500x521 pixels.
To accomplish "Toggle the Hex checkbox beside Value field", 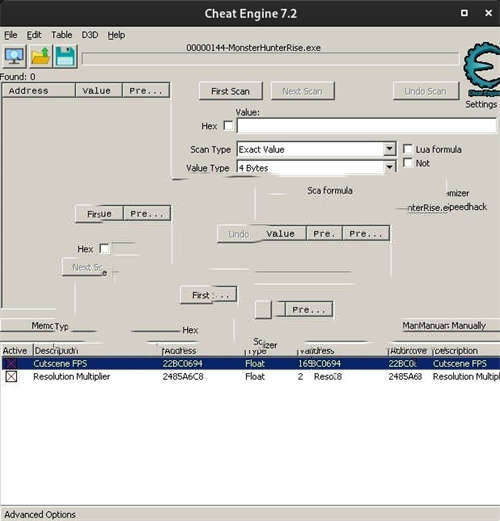I will [x=228, y=126].
